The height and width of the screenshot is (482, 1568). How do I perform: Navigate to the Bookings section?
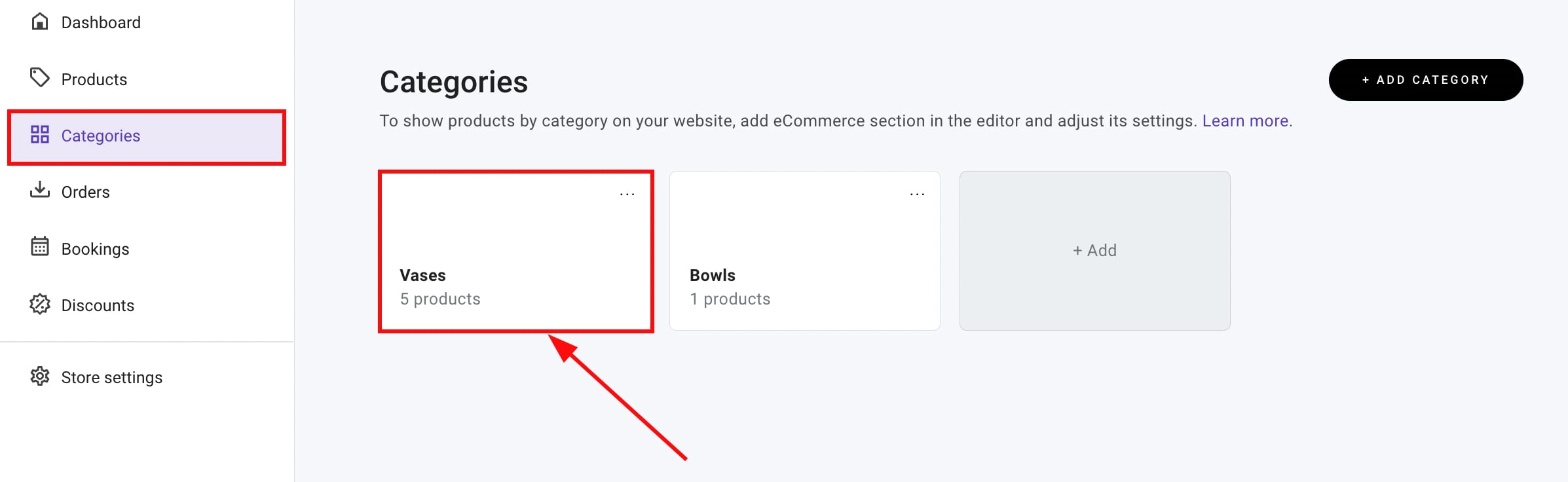click(x=95, y=248)
